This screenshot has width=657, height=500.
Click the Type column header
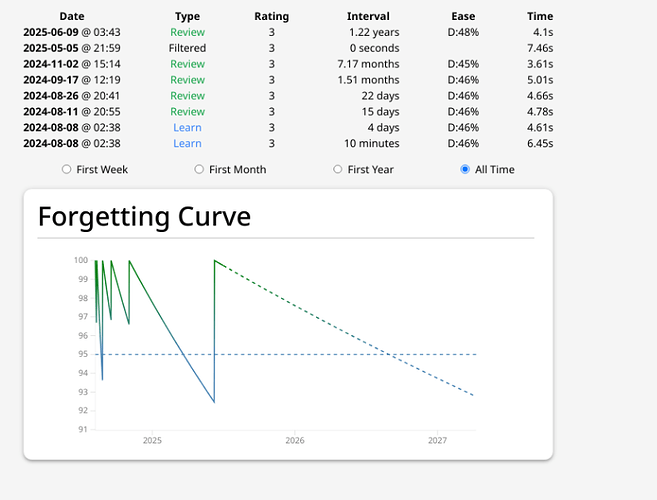tap(187, 16)
